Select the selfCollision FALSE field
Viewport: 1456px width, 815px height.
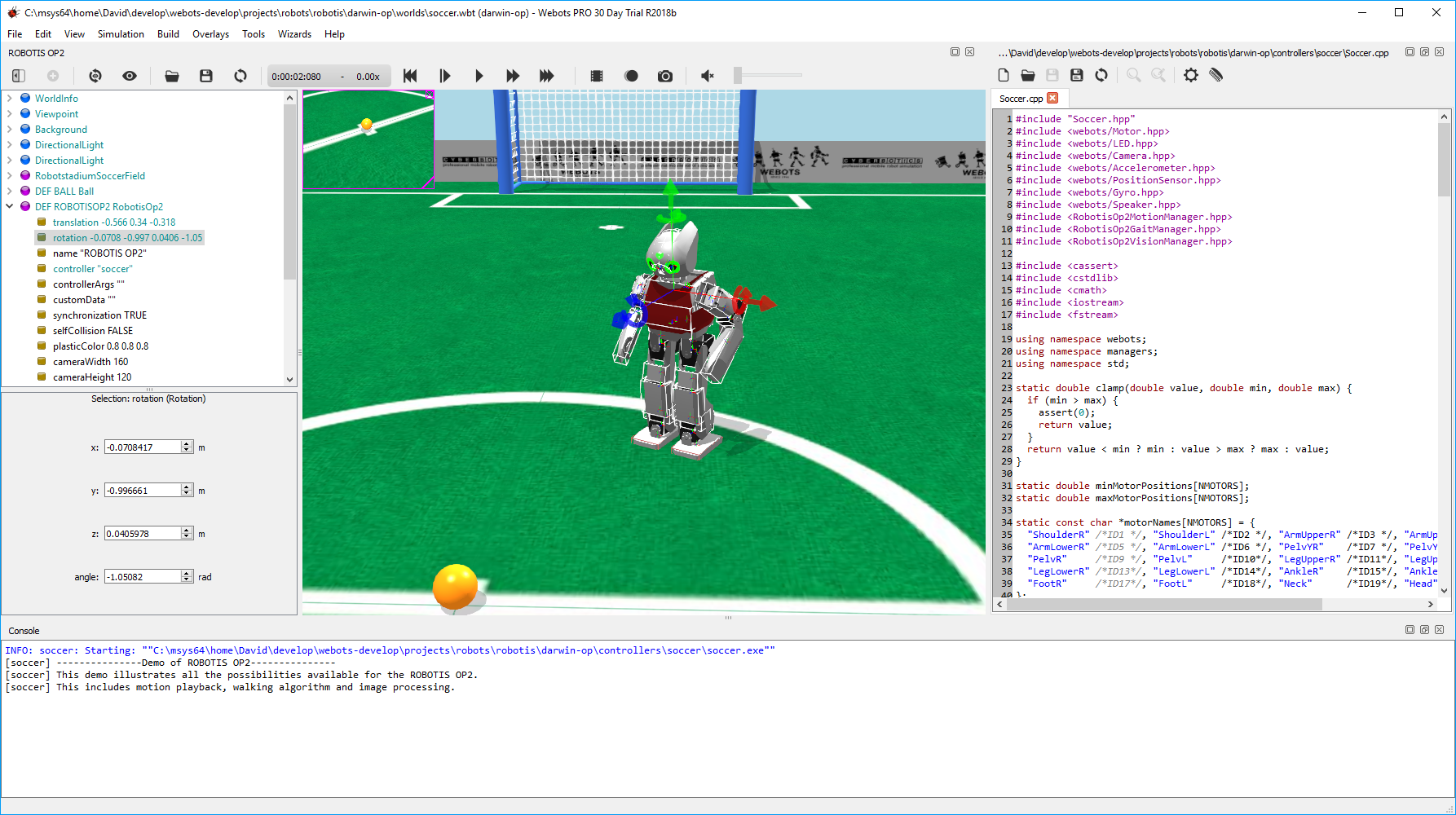click(92, 331)
